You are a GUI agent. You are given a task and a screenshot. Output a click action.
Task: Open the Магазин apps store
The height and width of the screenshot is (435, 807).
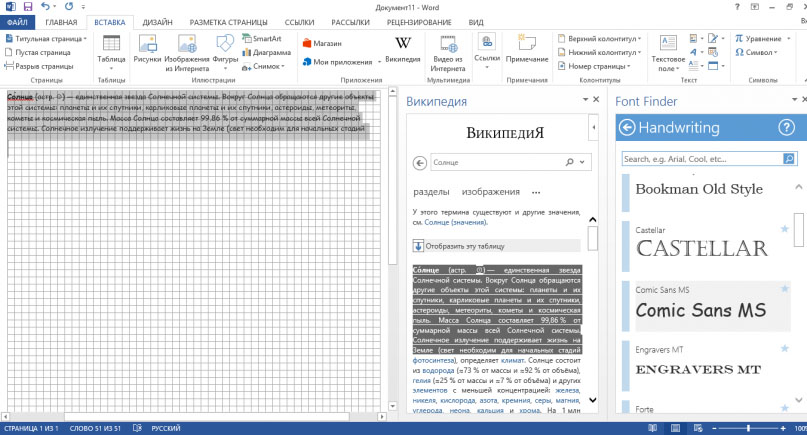click(322, 44)
